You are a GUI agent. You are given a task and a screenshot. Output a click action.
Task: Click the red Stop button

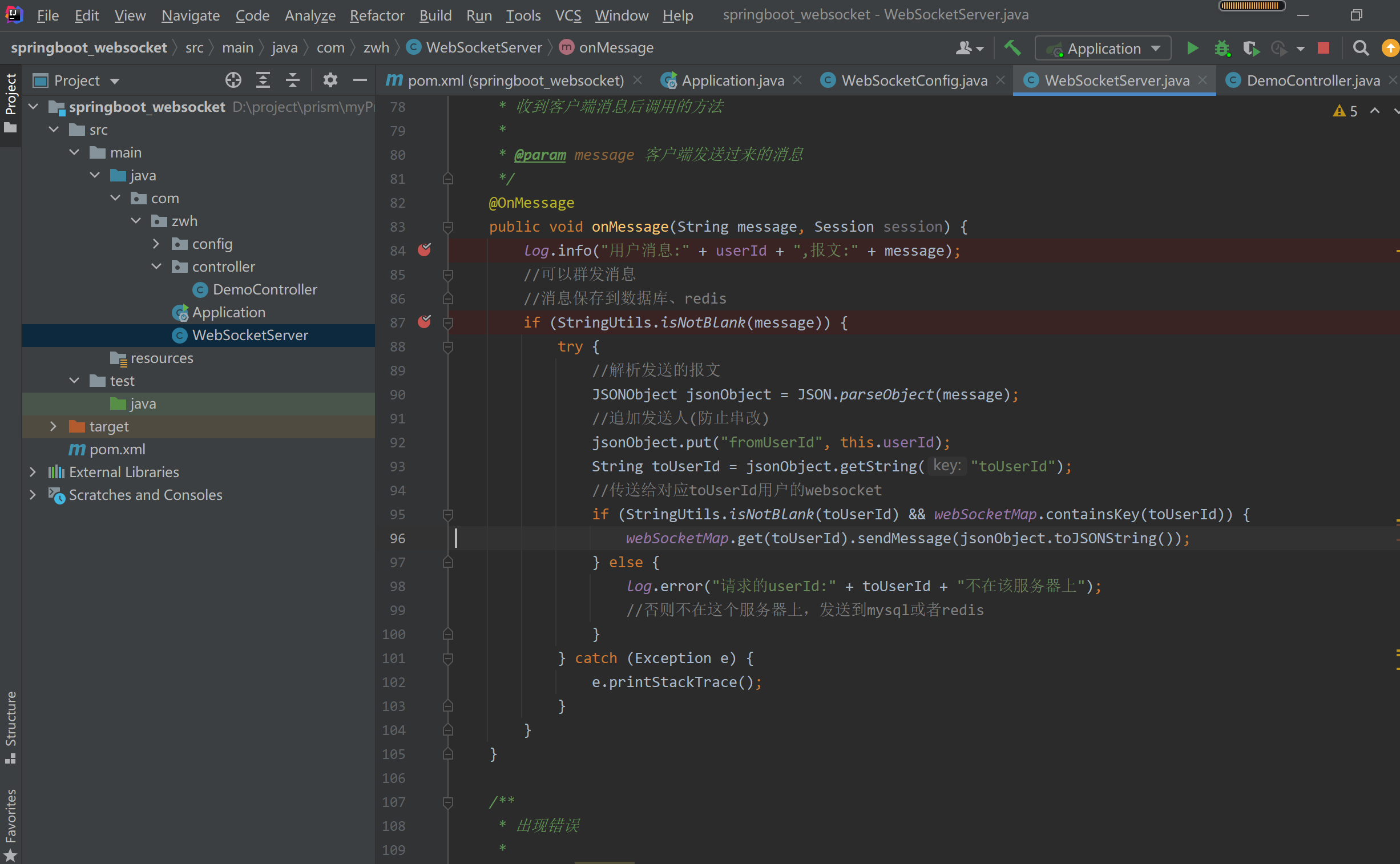tap(1324, 48)
